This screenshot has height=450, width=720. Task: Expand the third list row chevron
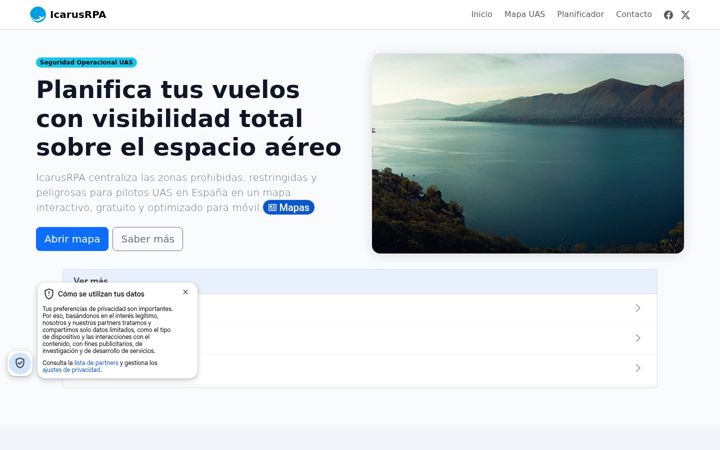click(638, 368)
